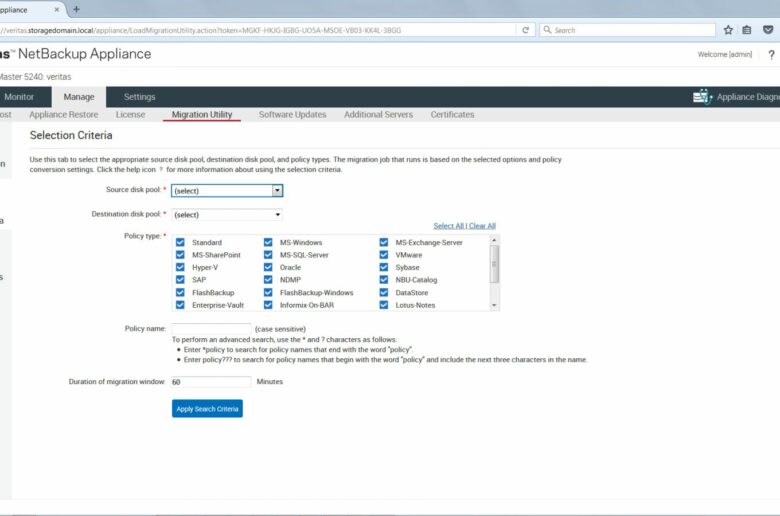Open the Source disk pool dropdown

[x=227, y=191]
